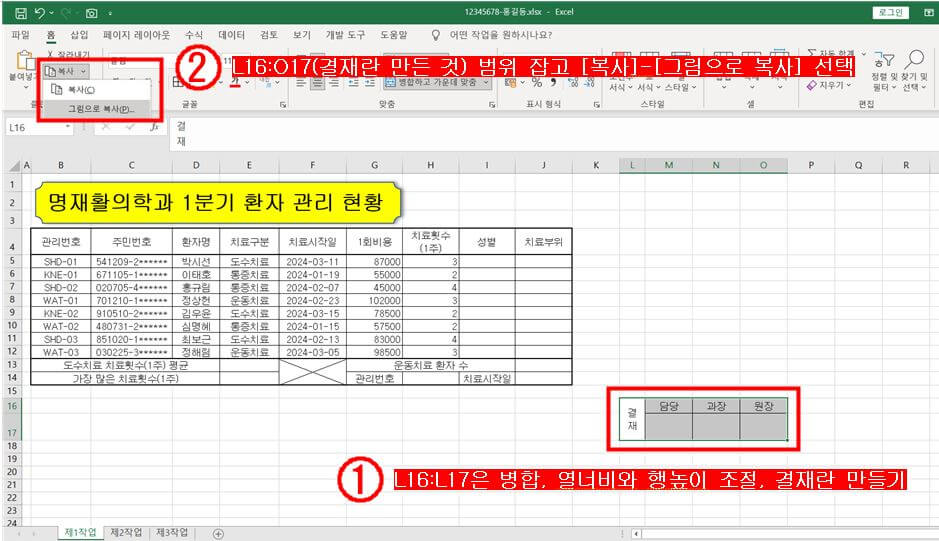Decrease decimal places icon
Screen dimensions: 939x541
[x=590, y=83]
